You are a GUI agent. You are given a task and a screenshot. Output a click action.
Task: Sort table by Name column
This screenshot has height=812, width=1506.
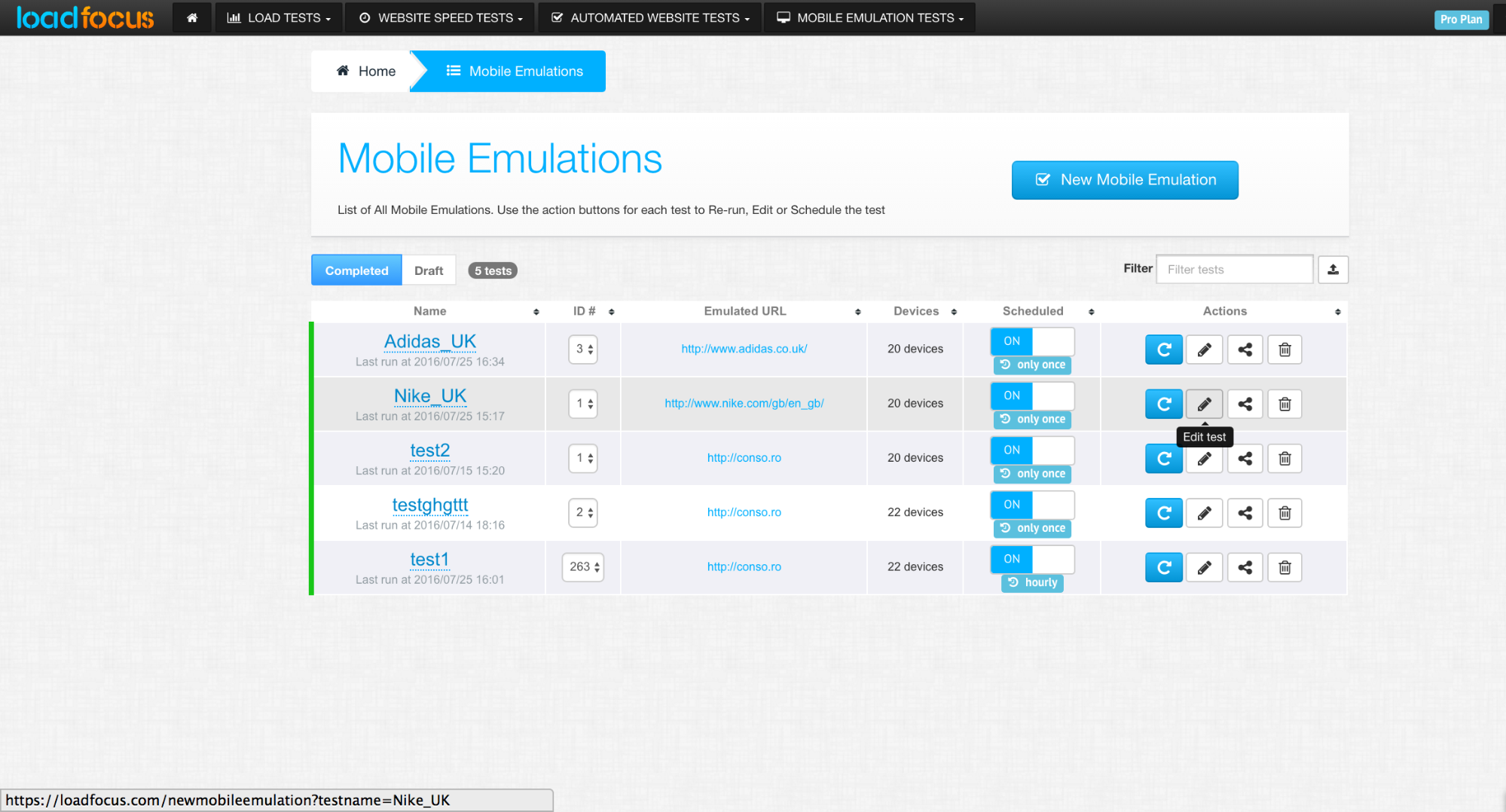tap(429, 311)
